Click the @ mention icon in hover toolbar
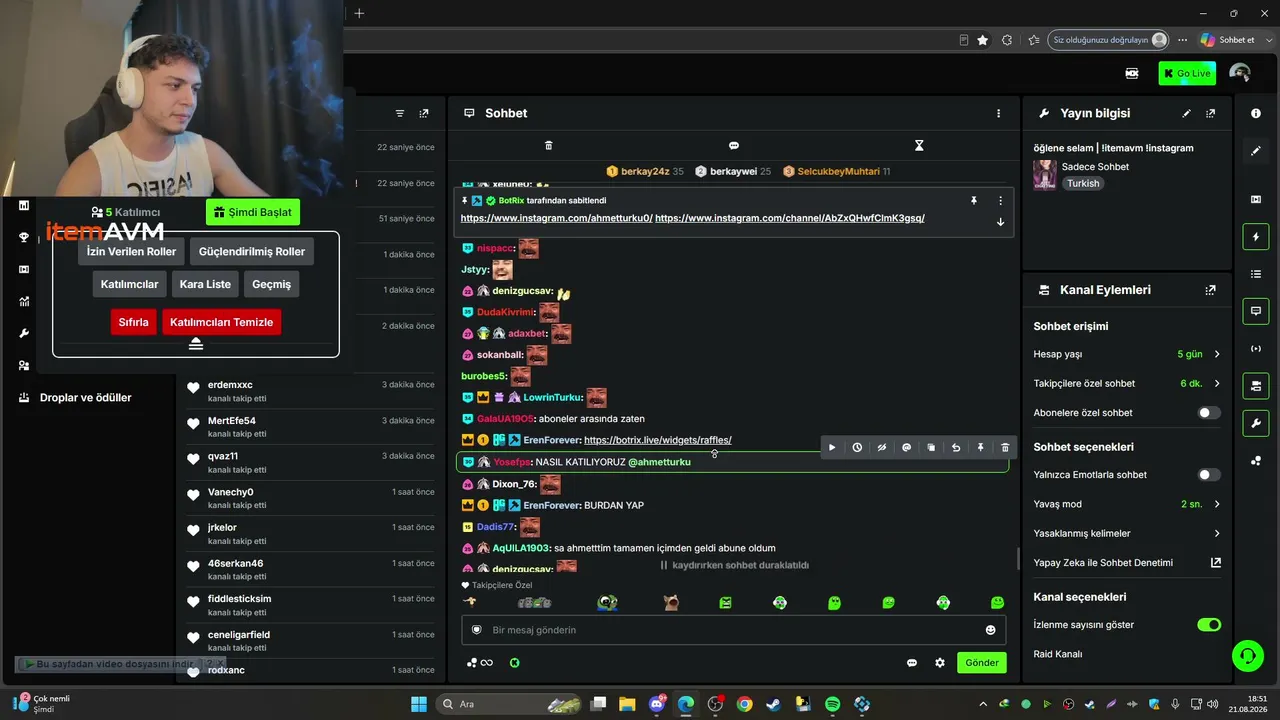The width and height of the screenshot is (1280, 720). click(907, 448)
